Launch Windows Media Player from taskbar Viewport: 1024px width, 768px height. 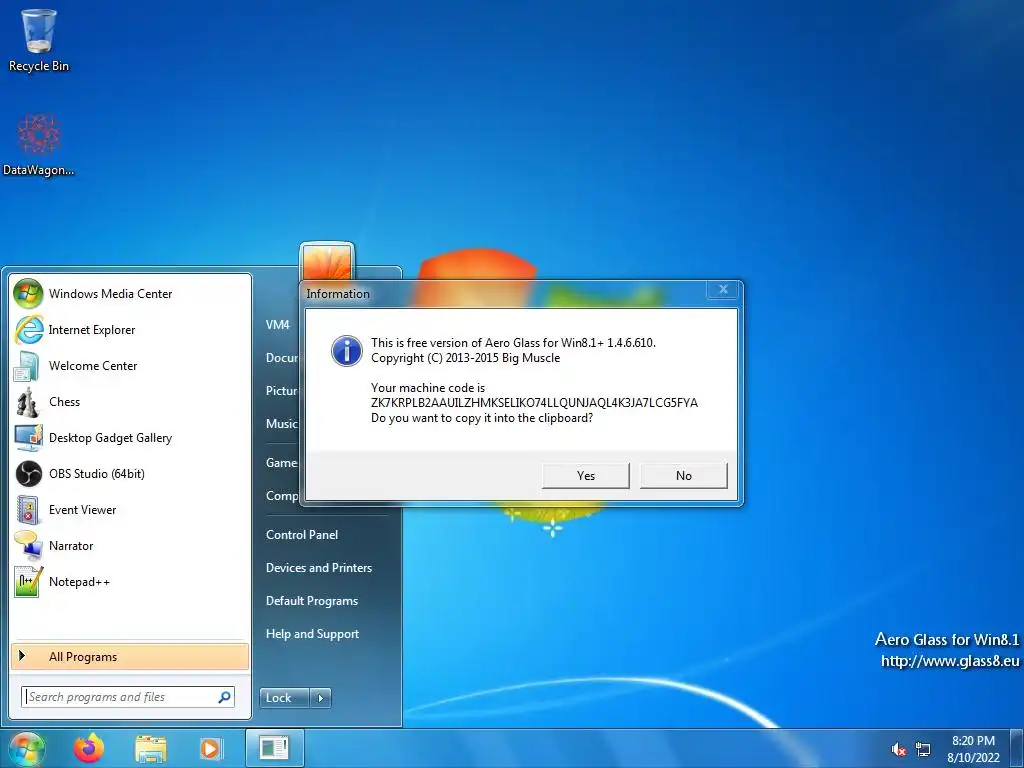[x=211, y=748]
